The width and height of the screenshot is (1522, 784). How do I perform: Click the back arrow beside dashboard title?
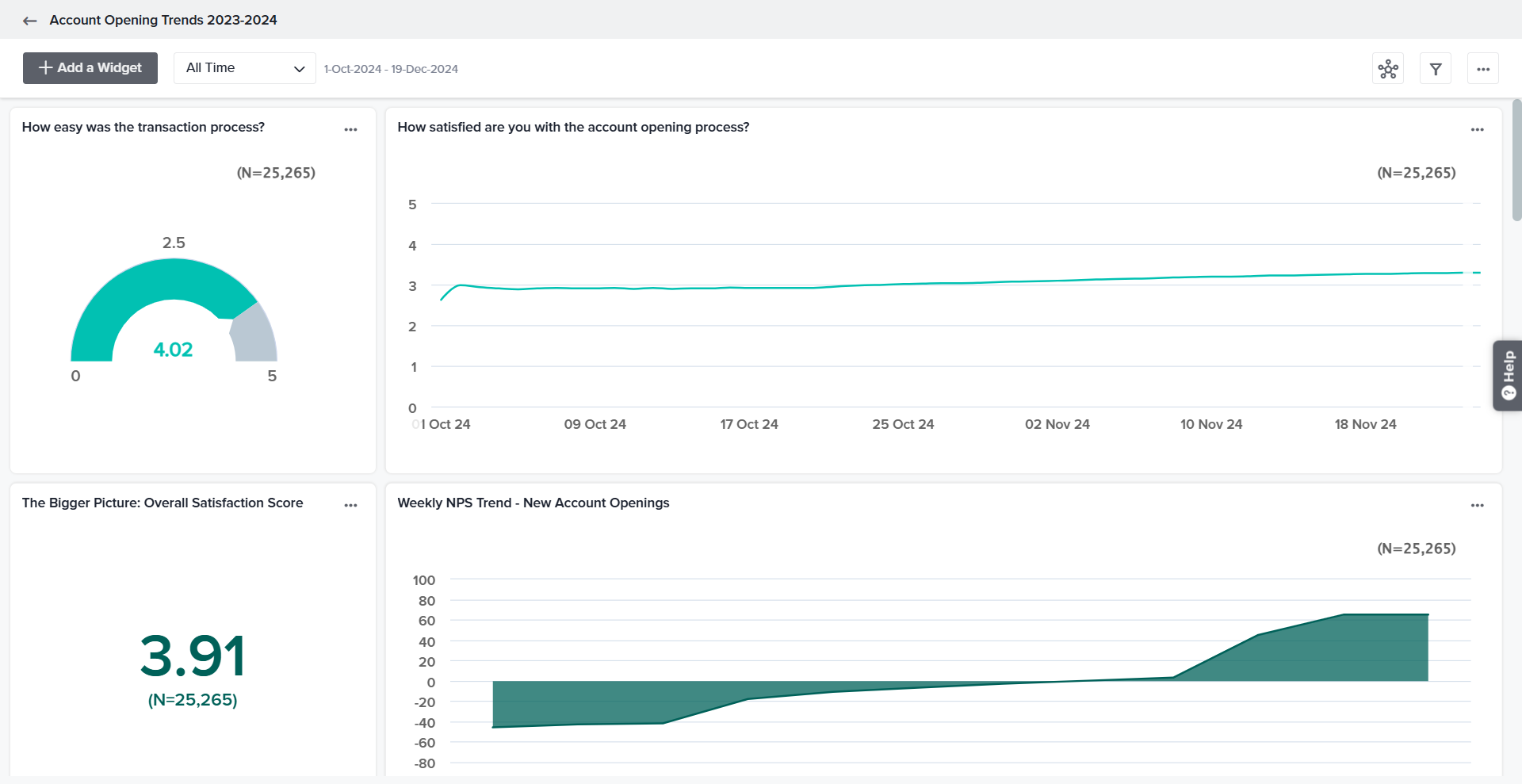coord(30,21)
